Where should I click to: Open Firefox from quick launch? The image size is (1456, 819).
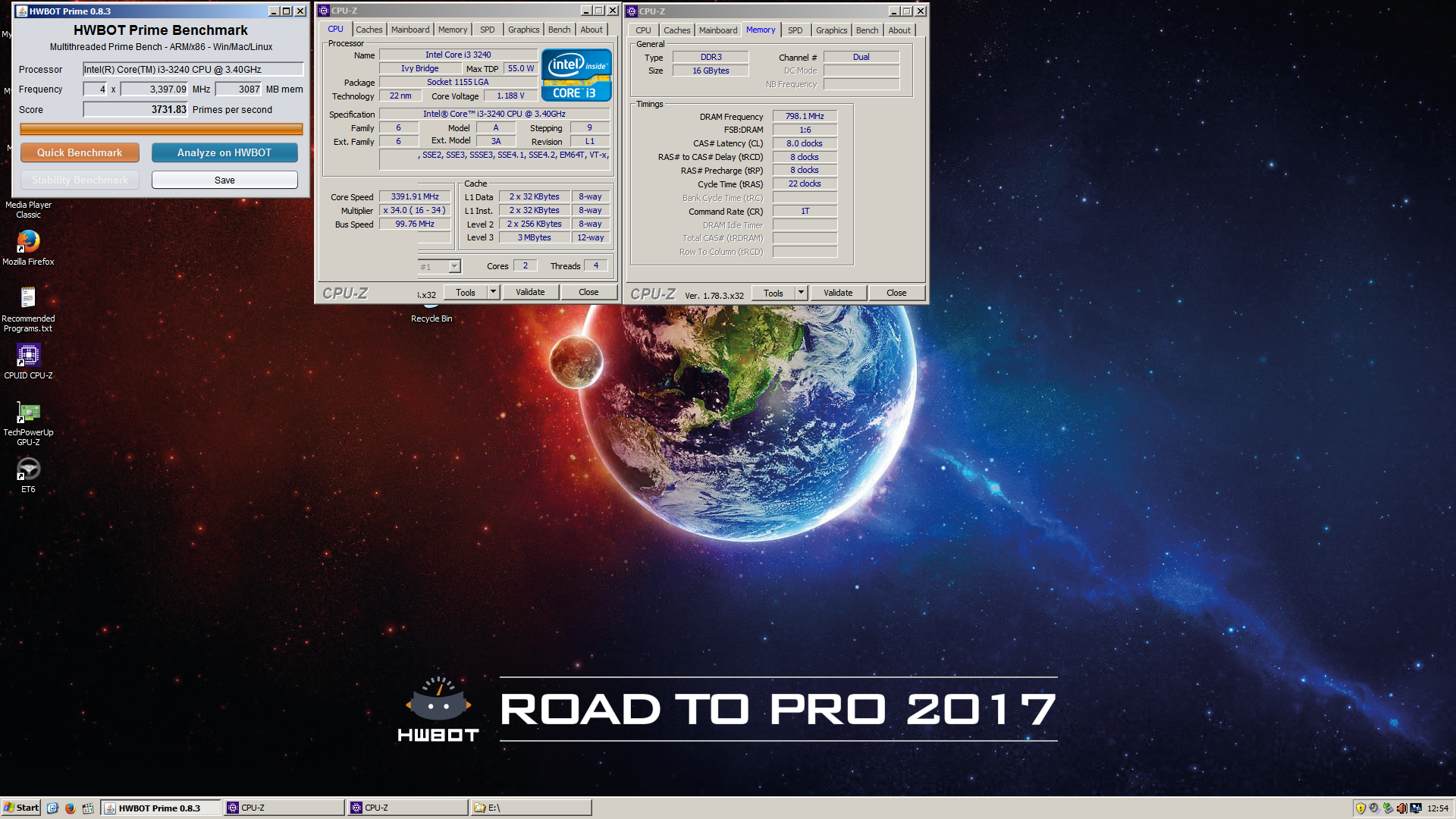pos(70,808)
